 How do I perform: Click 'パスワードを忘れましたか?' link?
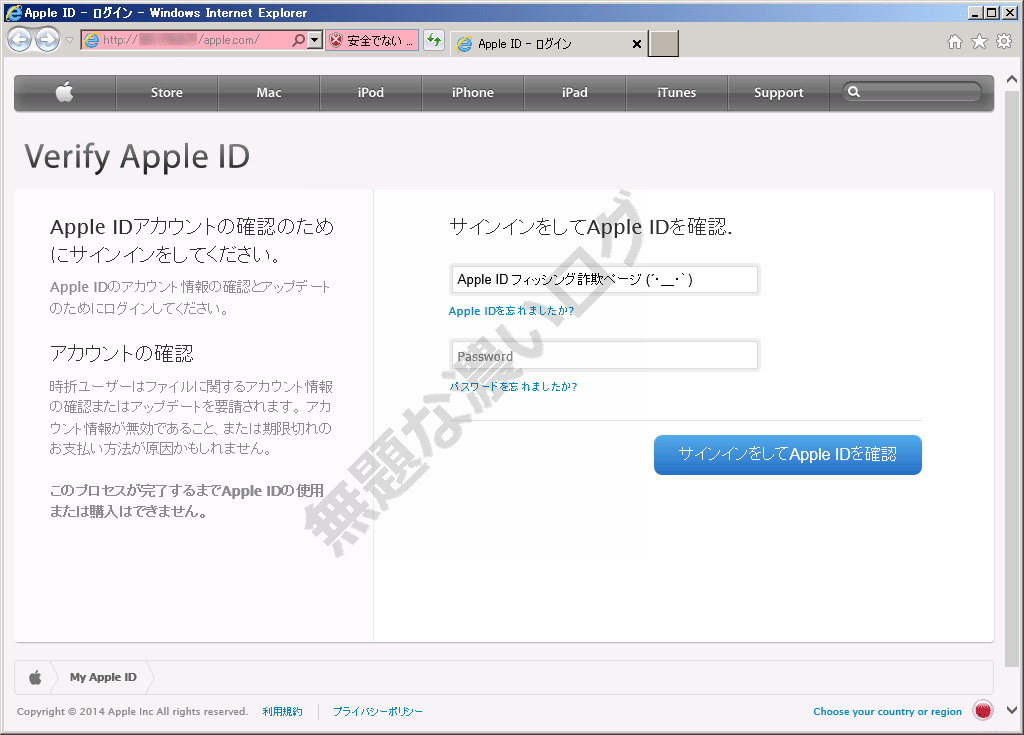click(513, 387)
